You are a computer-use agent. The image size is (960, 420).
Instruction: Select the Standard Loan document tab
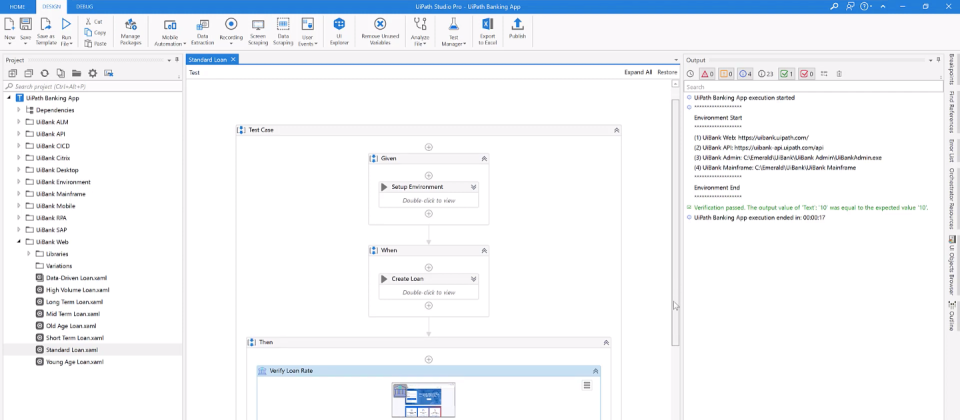pos(208,59)
